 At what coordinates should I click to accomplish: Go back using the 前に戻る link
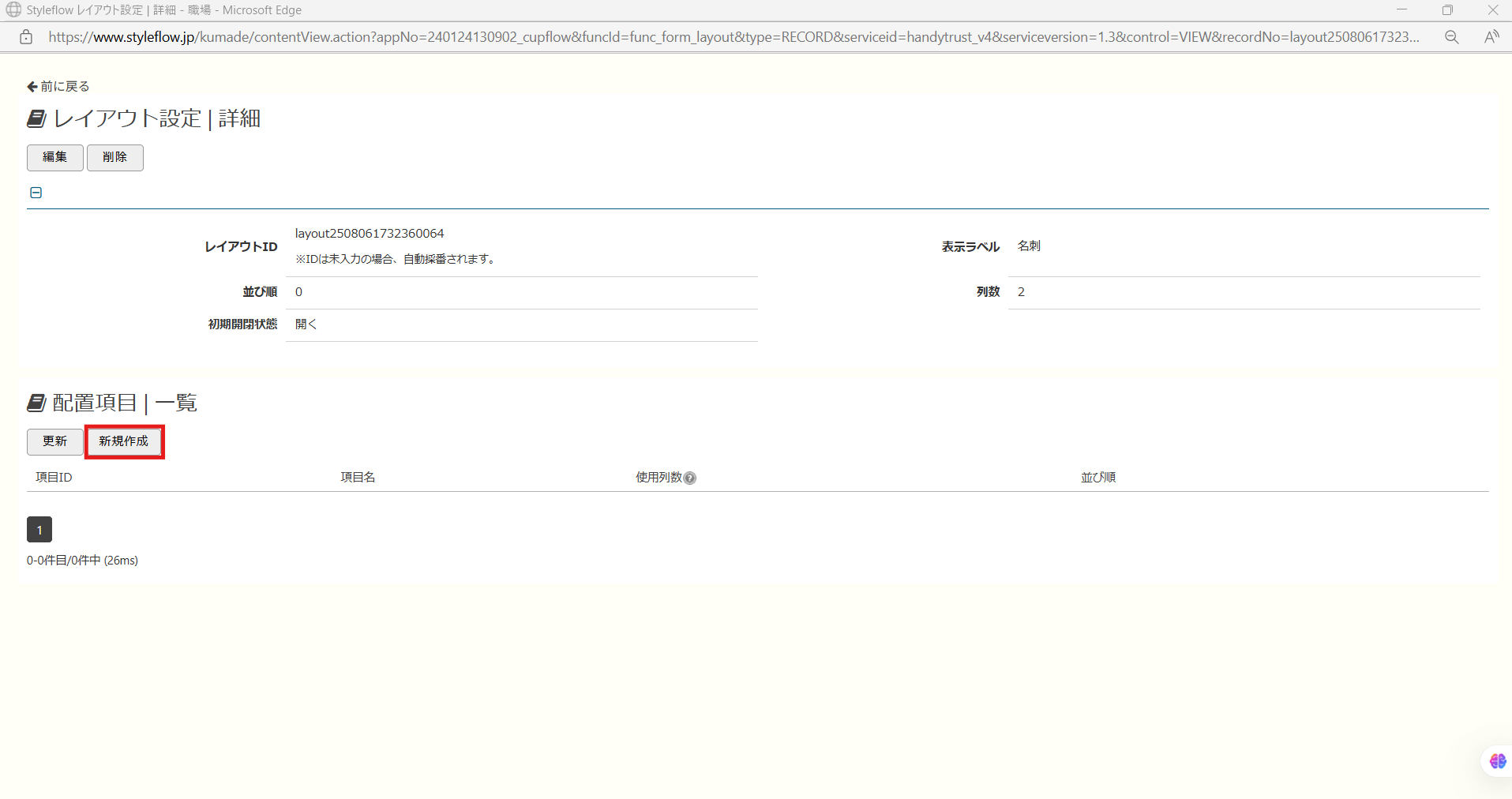[63, 85]
